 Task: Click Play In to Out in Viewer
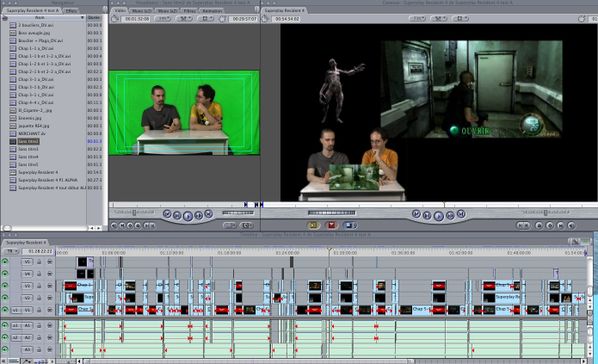(x=177, y=216)
